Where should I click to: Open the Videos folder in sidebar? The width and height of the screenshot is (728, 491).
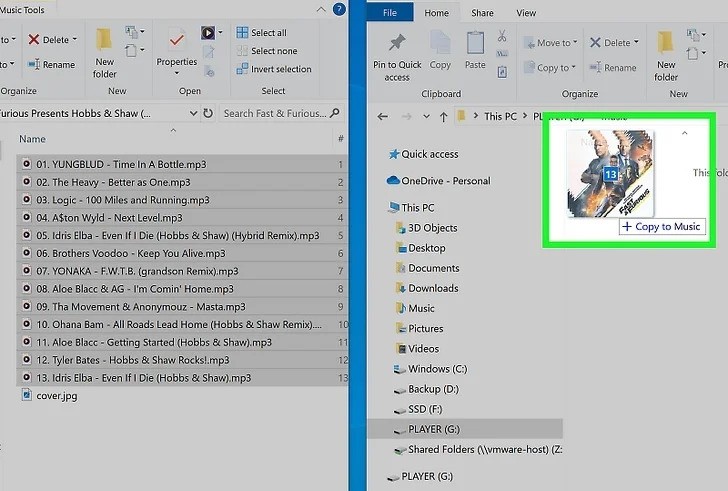pyautogui.click(x=417, y=349)
